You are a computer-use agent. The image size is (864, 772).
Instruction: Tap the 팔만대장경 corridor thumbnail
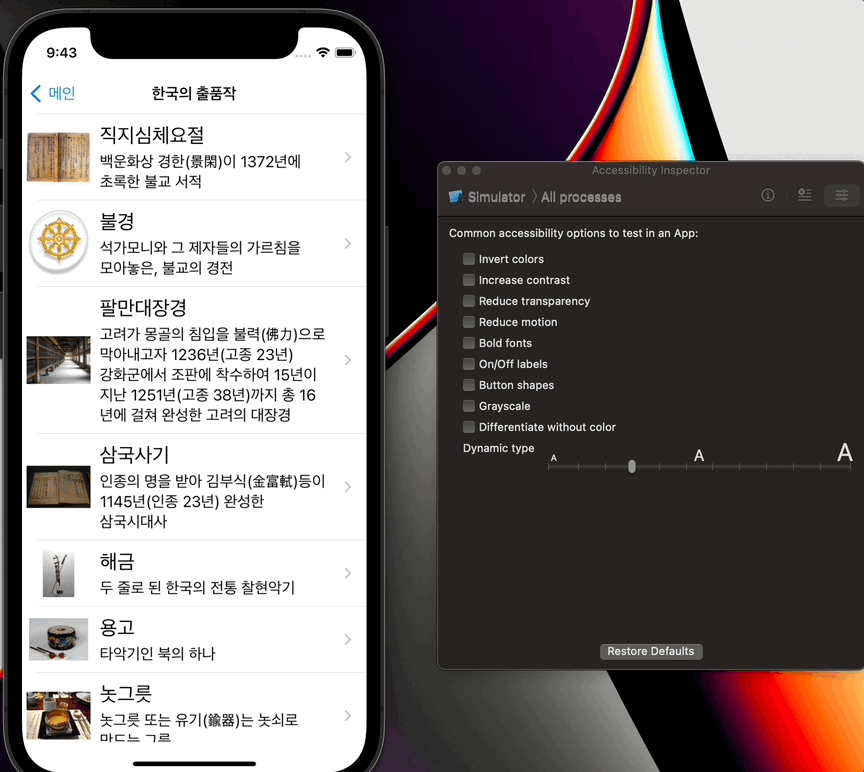click(x=58, y=360)
